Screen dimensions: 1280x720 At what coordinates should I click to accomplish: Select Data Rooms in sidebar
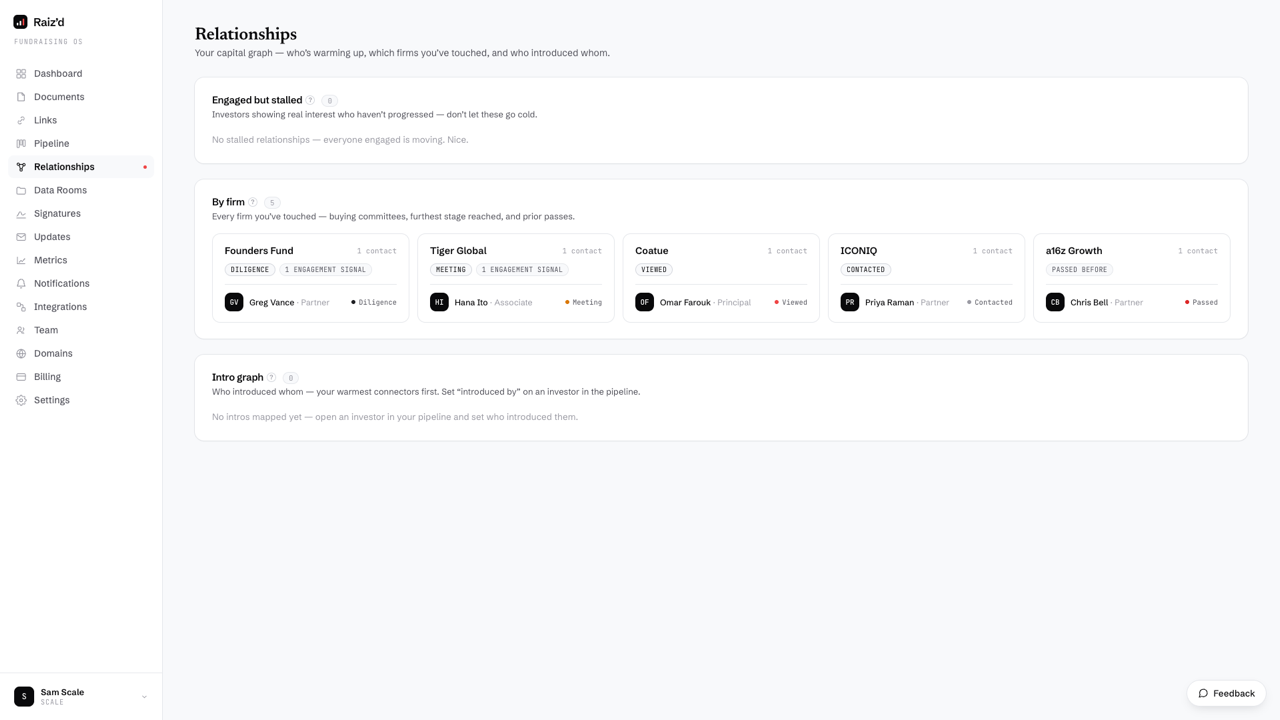pos(81,190)
